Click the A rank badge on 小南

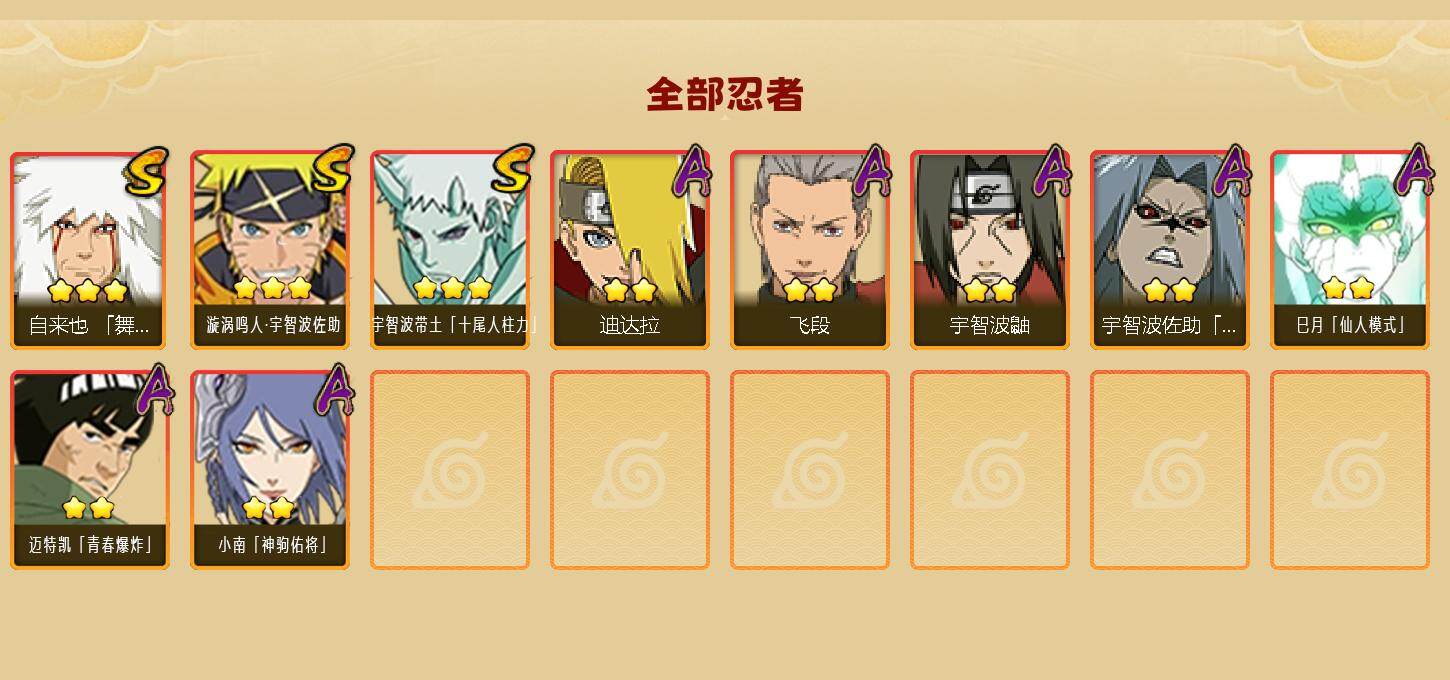tap(335, 389)
